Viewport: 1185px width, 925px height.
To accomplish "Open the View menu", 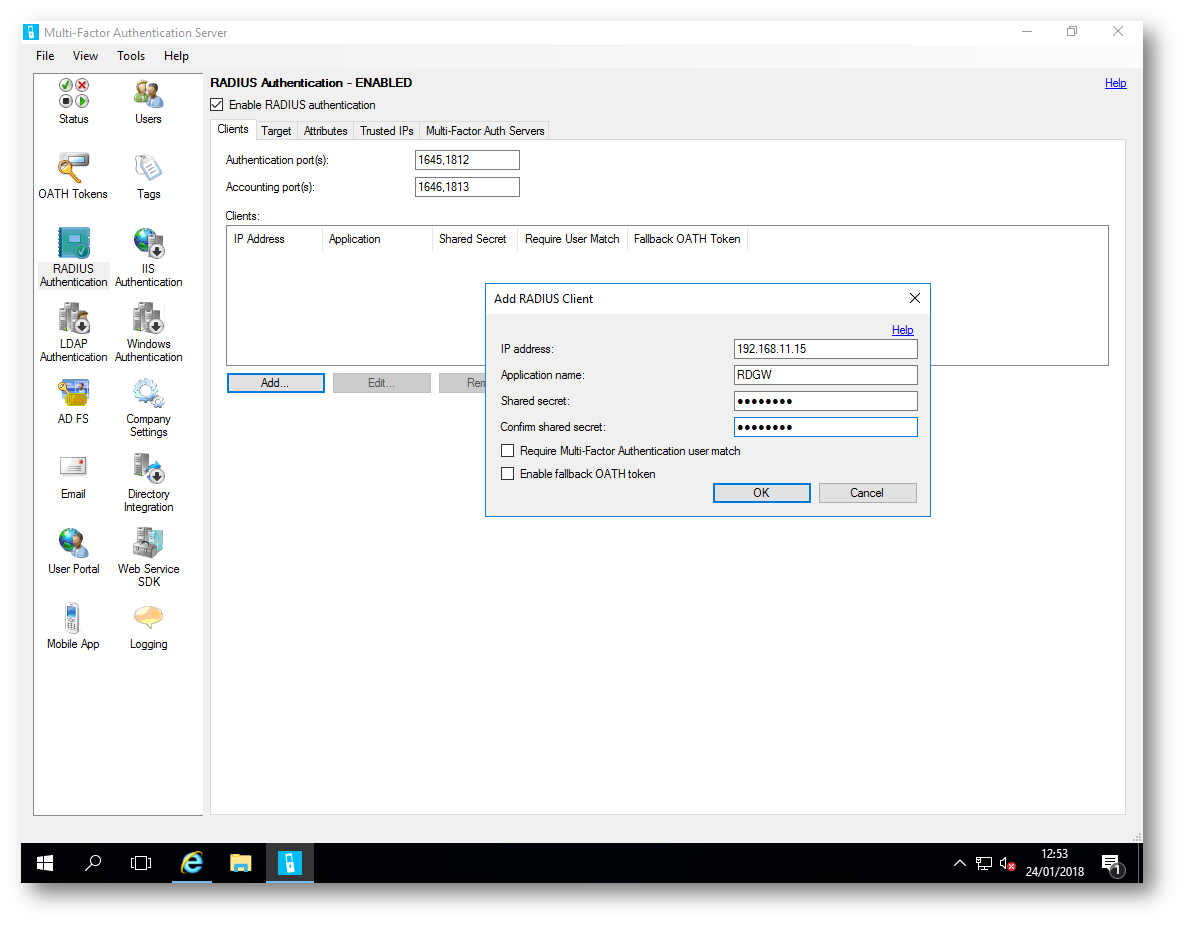I will pyautogui.click(x=85, y=56).
